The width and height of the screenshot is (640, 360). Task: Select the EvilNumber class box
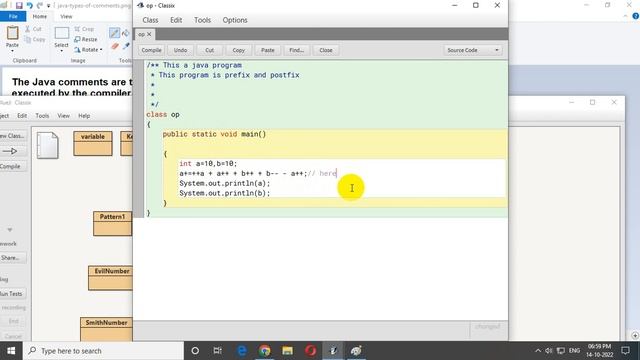(x=111, y=278)
